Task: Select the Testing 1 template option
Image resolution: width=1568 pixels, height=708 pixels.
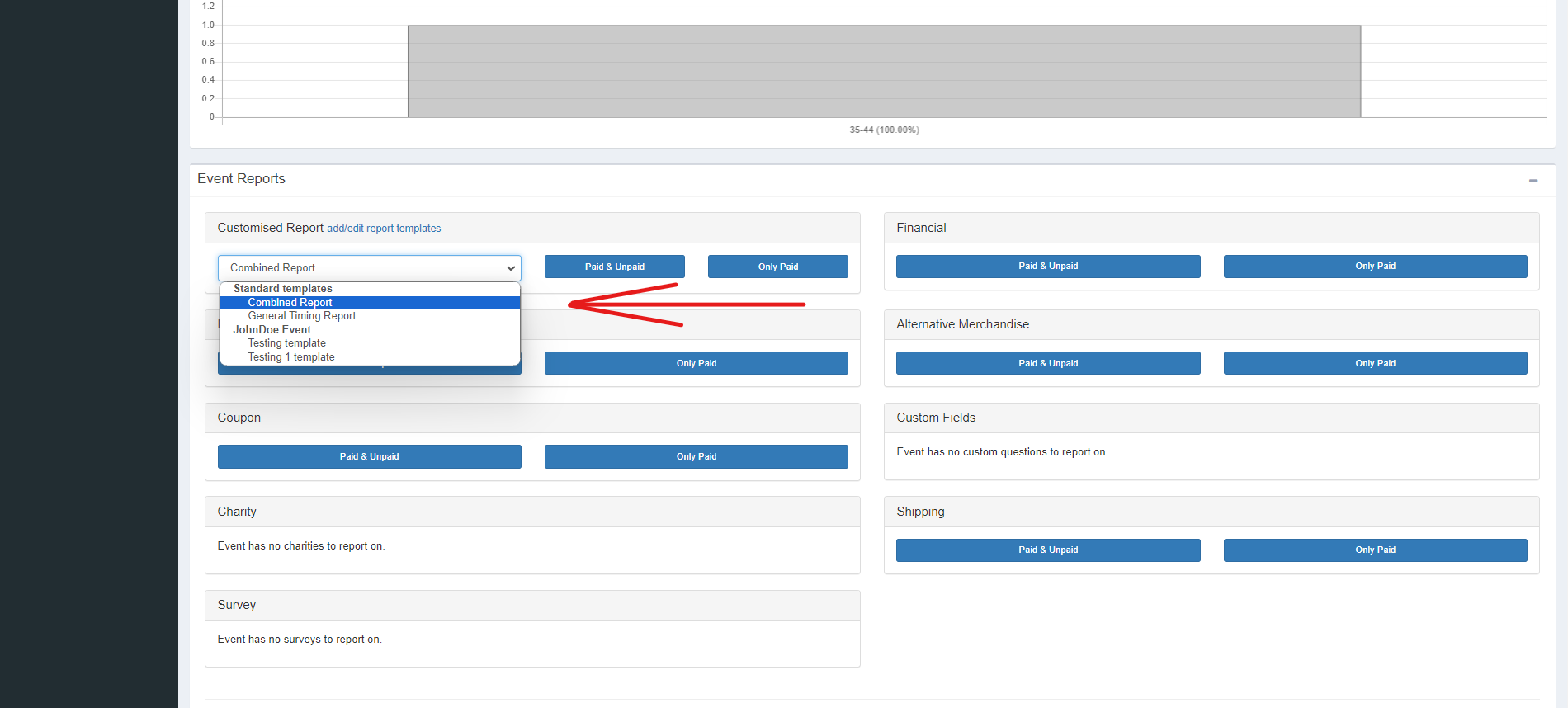Action: click(x=370, y=357)
